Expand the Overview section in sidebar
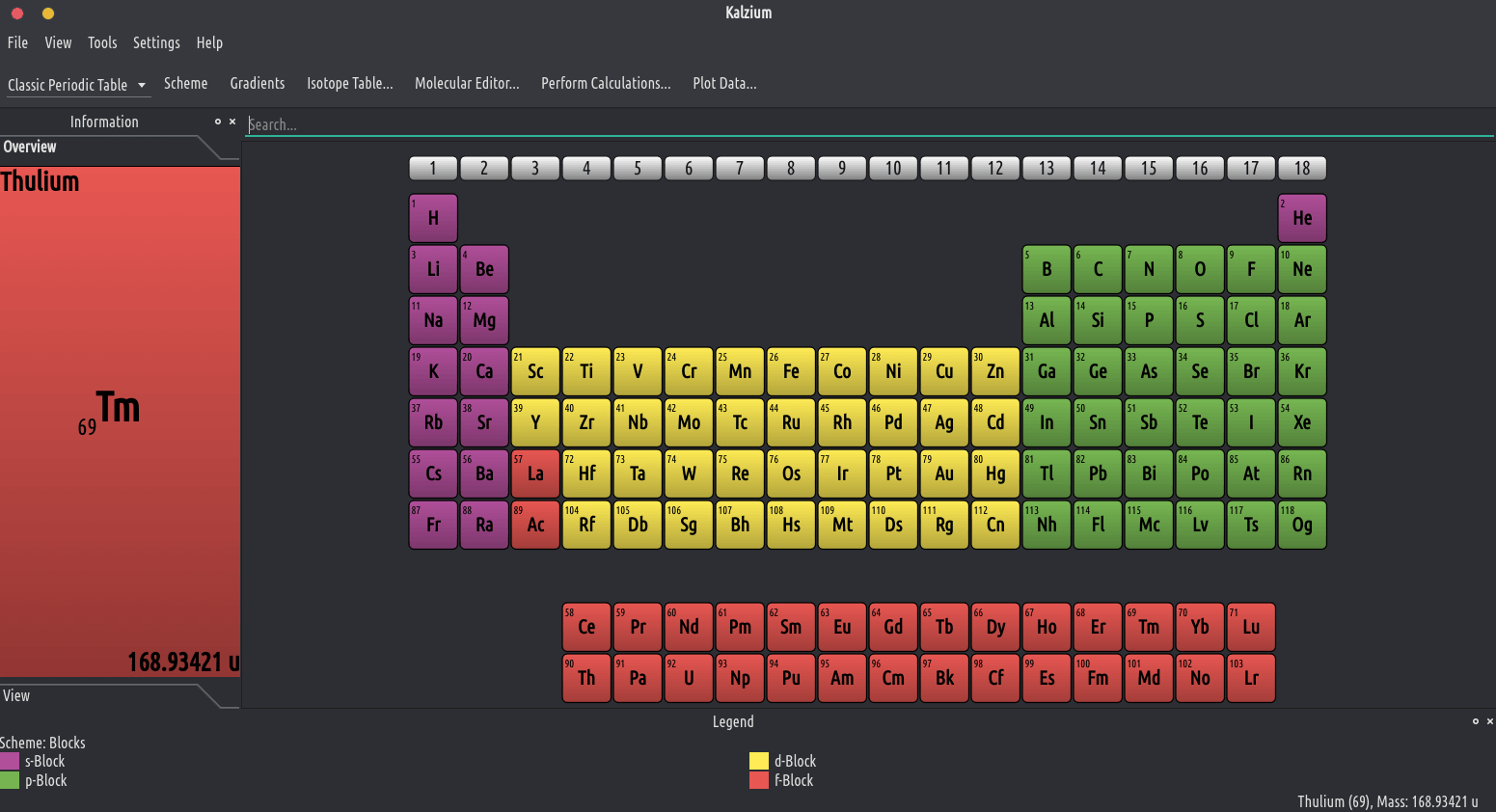This screenshot has width=1496, height=812. [x=30, y=147]
